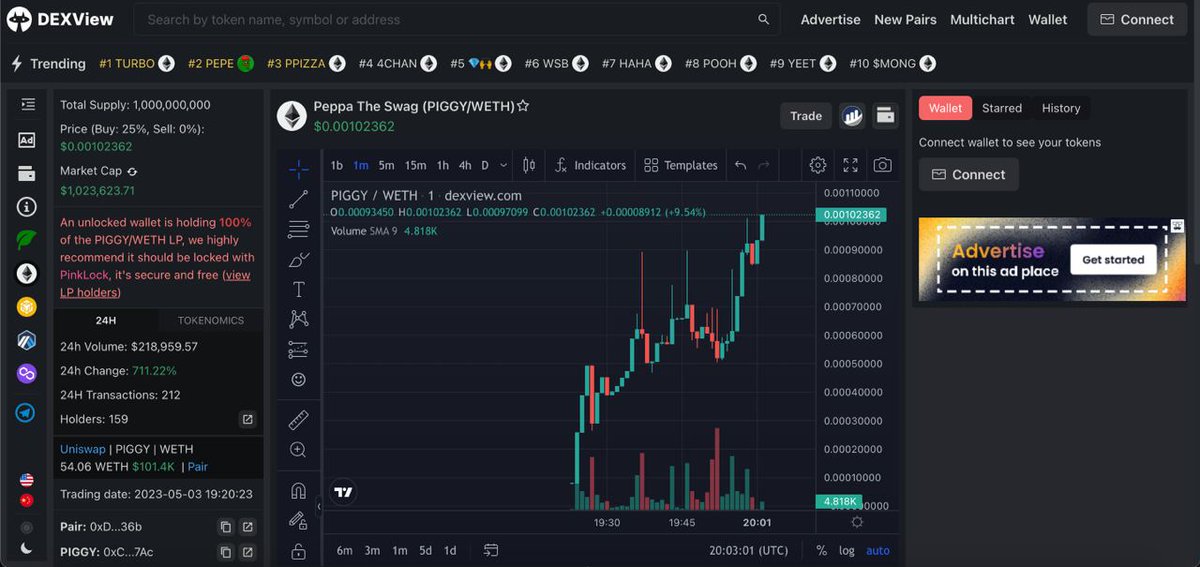
Task: Open Multichart in top navigation
Action: click(x=983, y=19)
